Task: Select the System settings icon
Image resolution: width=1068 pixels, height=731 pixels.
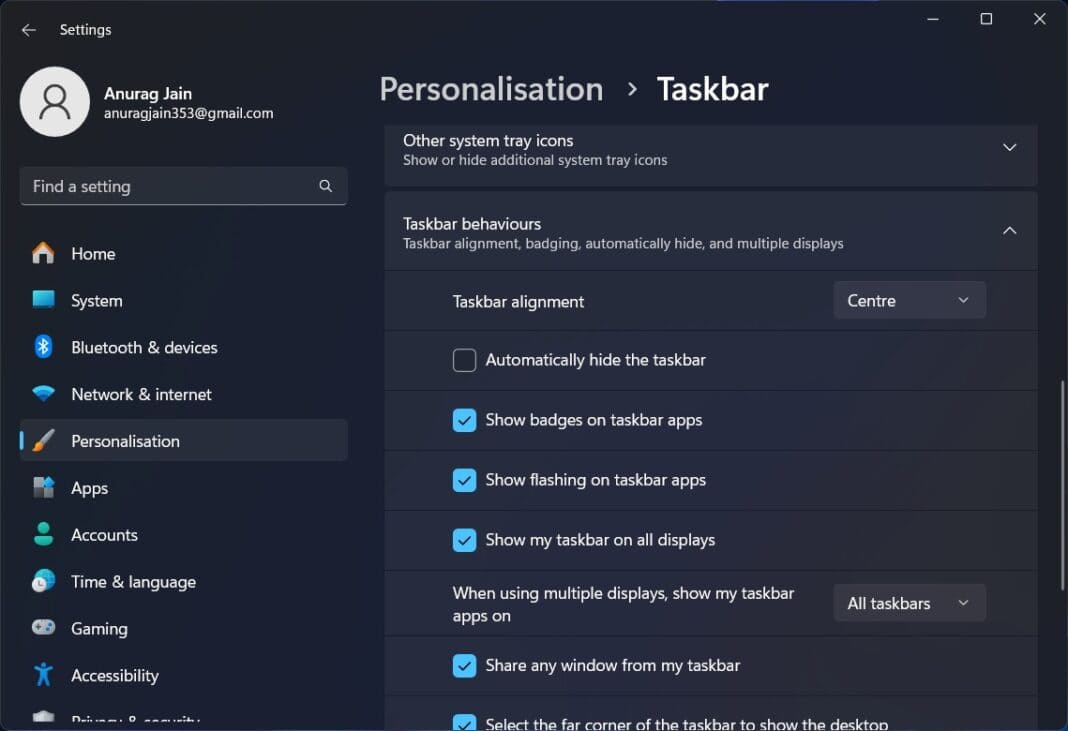Action: point(44,300)
